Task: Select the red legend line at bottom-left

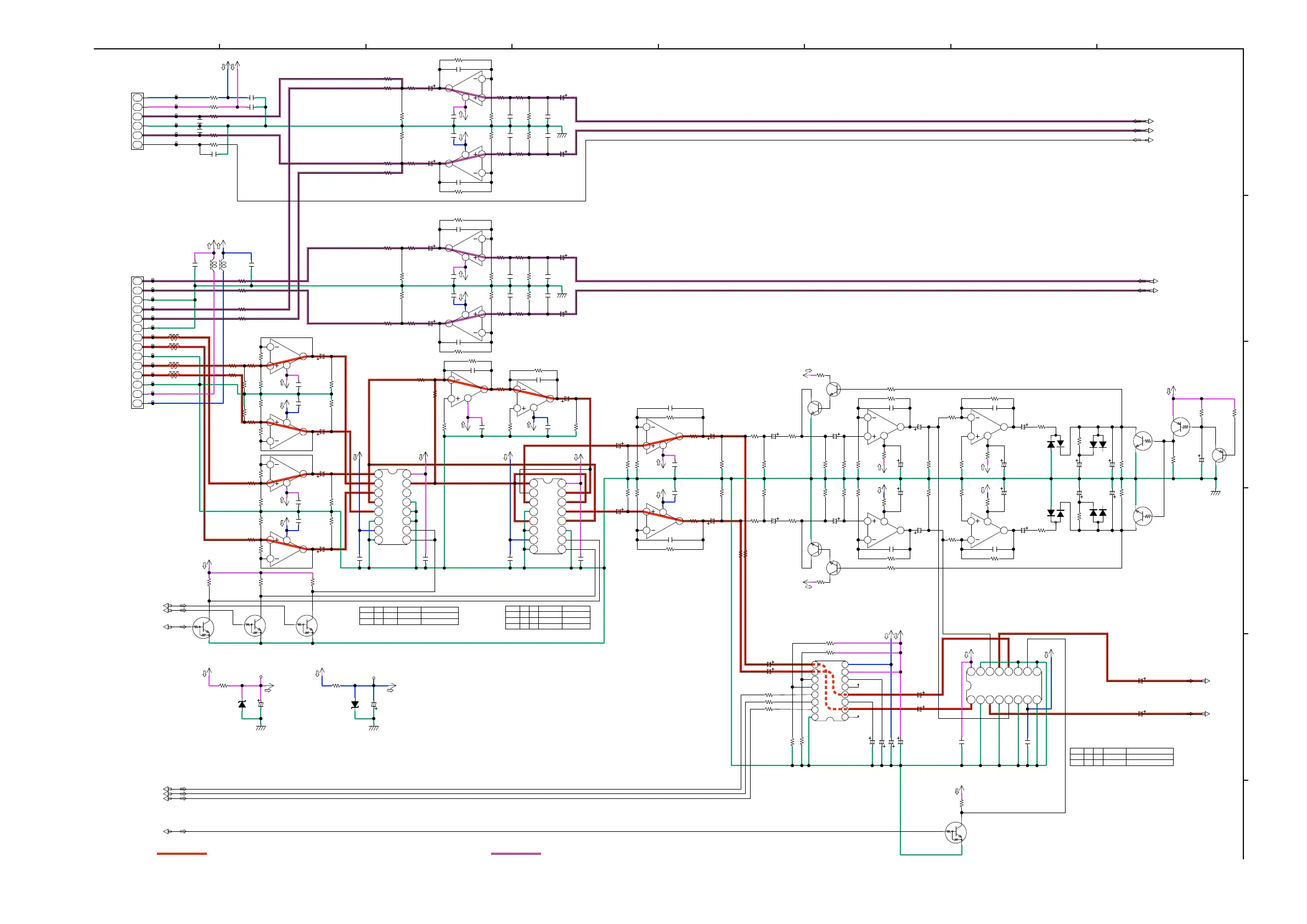Action: (182, 853)
